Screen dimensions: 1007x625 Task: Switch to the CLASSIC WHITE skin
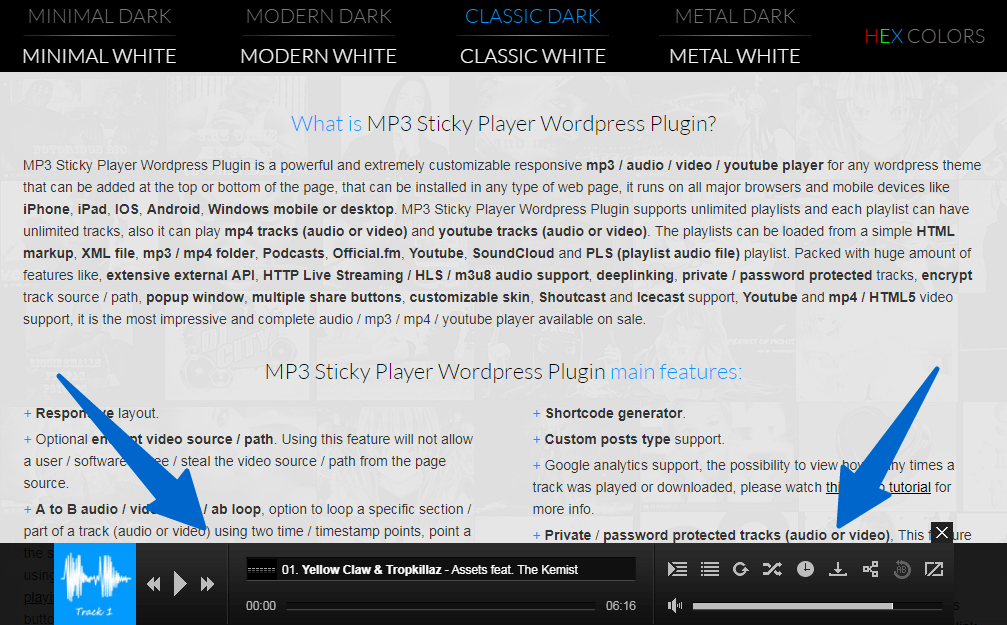[x=533, y=56]
